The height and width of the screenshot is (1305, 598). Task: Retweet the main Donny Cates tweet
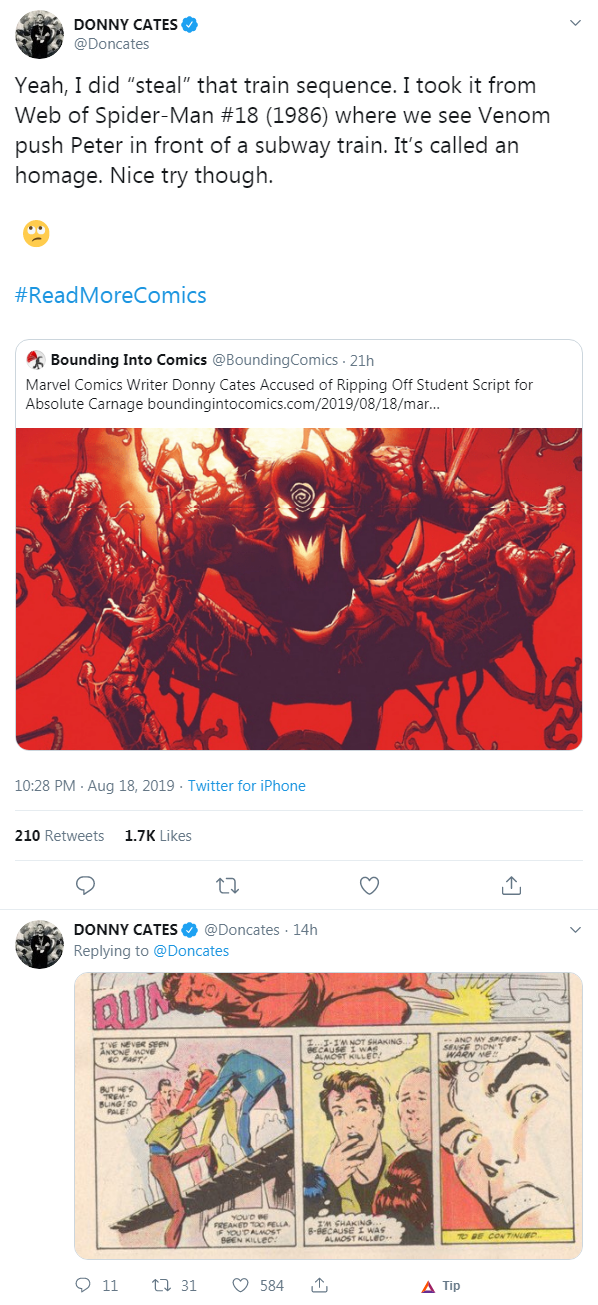click(x=227, y=885)
